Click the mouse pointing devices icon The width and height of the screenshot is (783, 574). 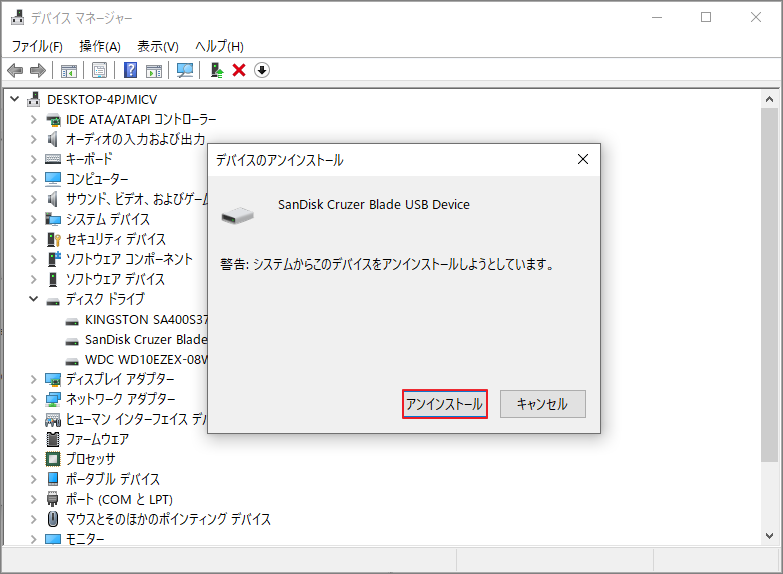coord(53,519)
